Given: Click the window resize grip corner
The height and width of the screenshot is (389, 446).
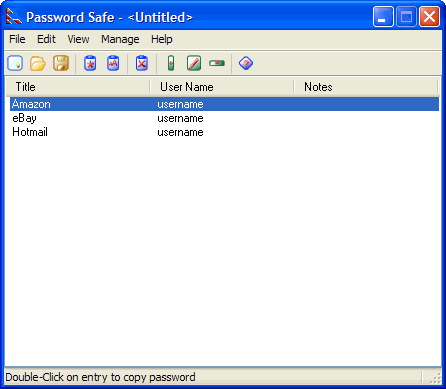Looking at the screenshot, I should pyautogui.click(x=436, y=378).
